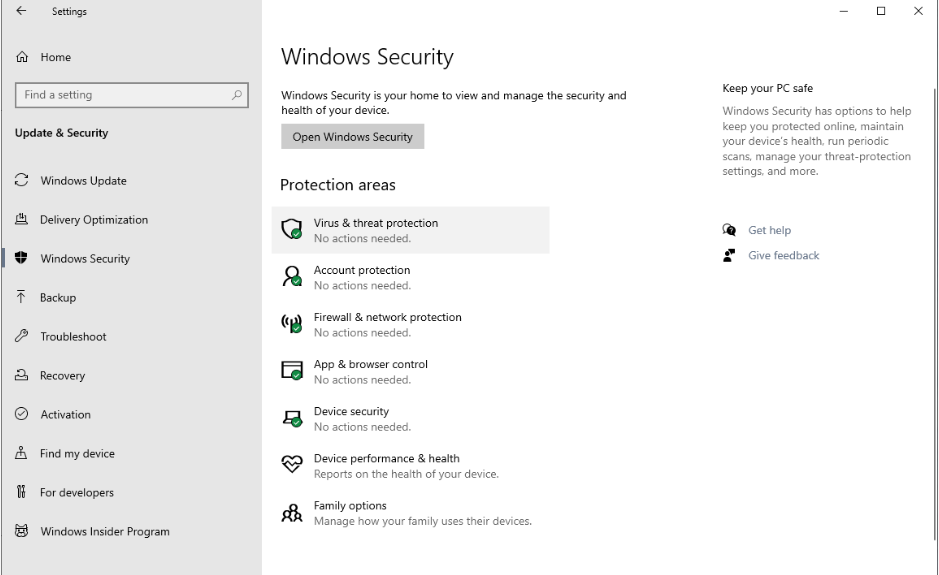The height and width of the screenshot is (575, 939).
Task: Click the Device performance & health heart icon
Action: [x=291, y=465]
